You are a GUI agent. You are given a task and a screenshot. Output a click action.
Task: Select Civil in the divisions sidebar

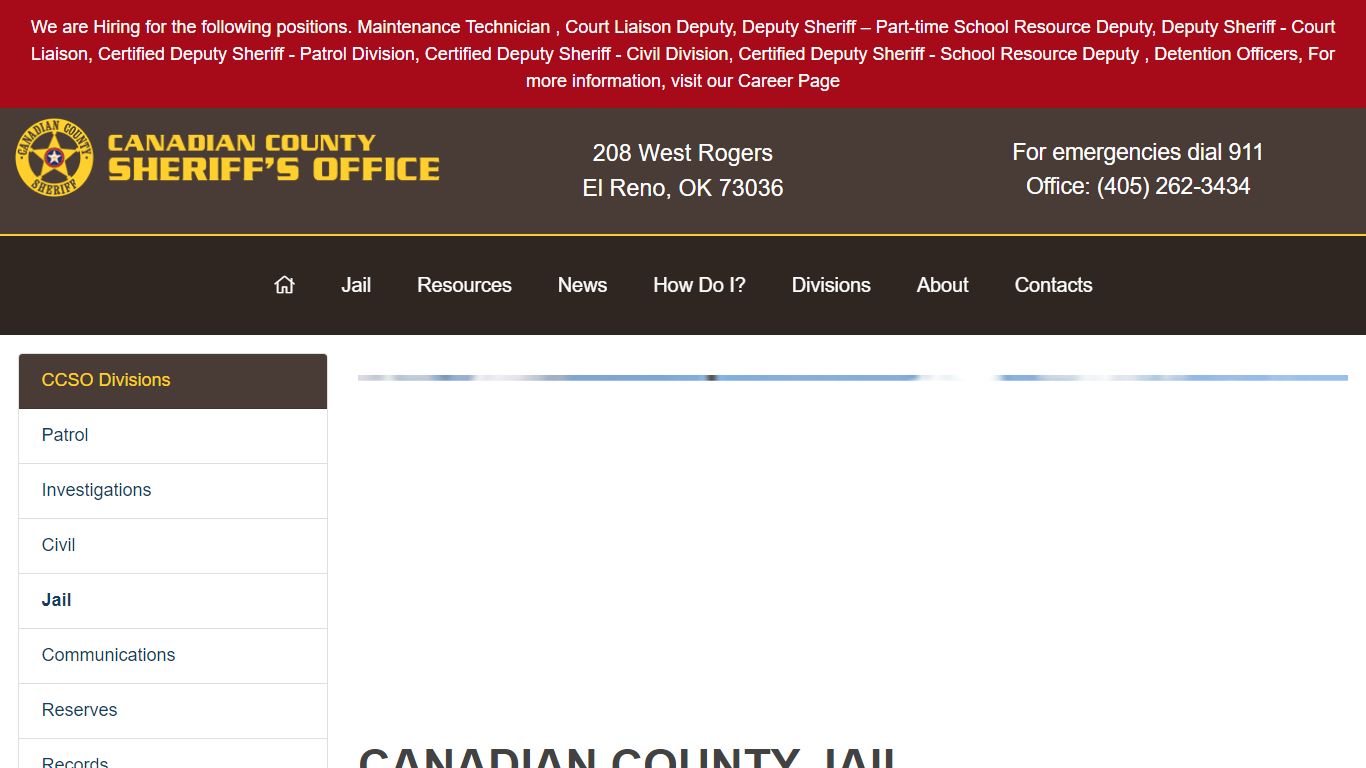(173, 546)
